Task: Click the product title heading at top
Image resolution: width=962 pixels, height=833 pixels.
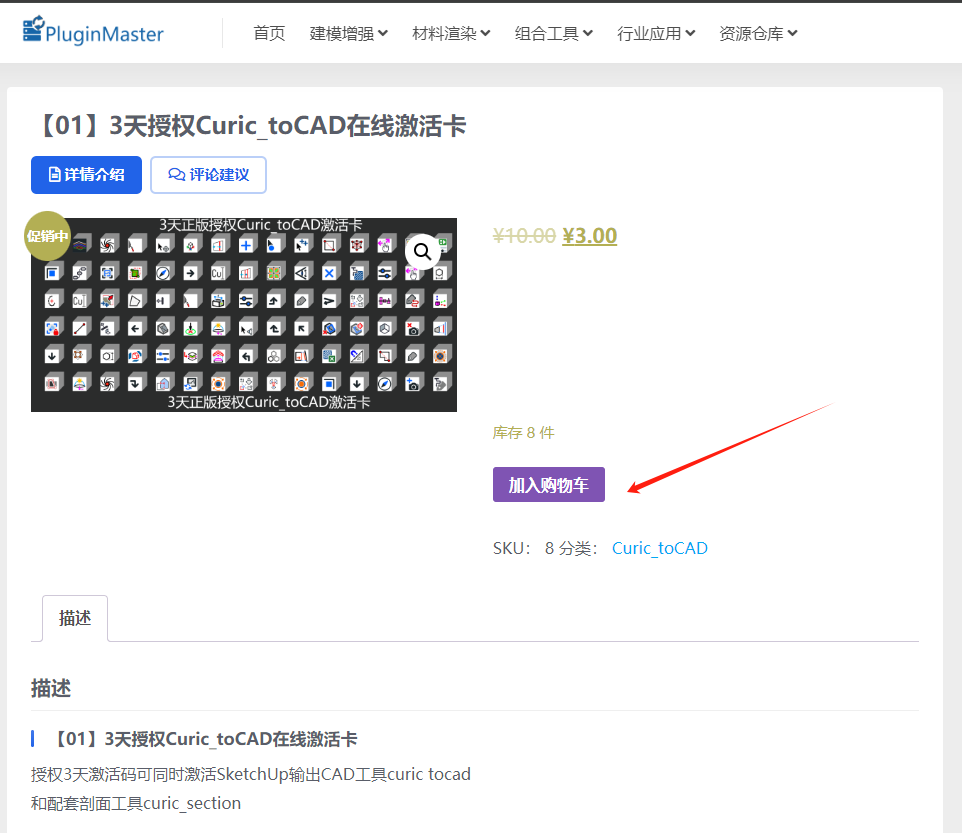Action: [249, 126]
